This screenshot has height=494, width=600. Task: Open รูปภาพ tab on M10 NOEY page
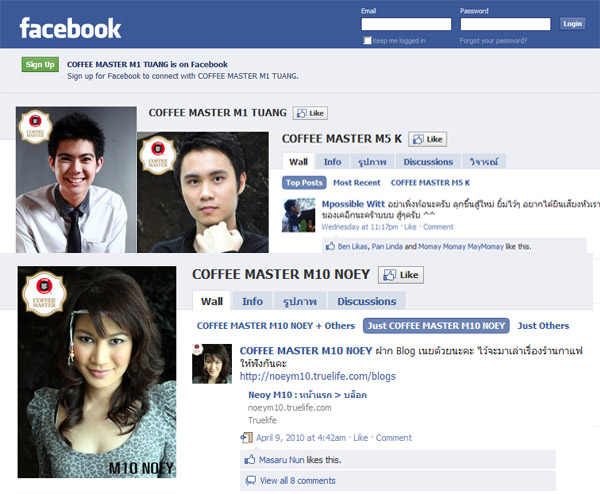coord(300,302)
